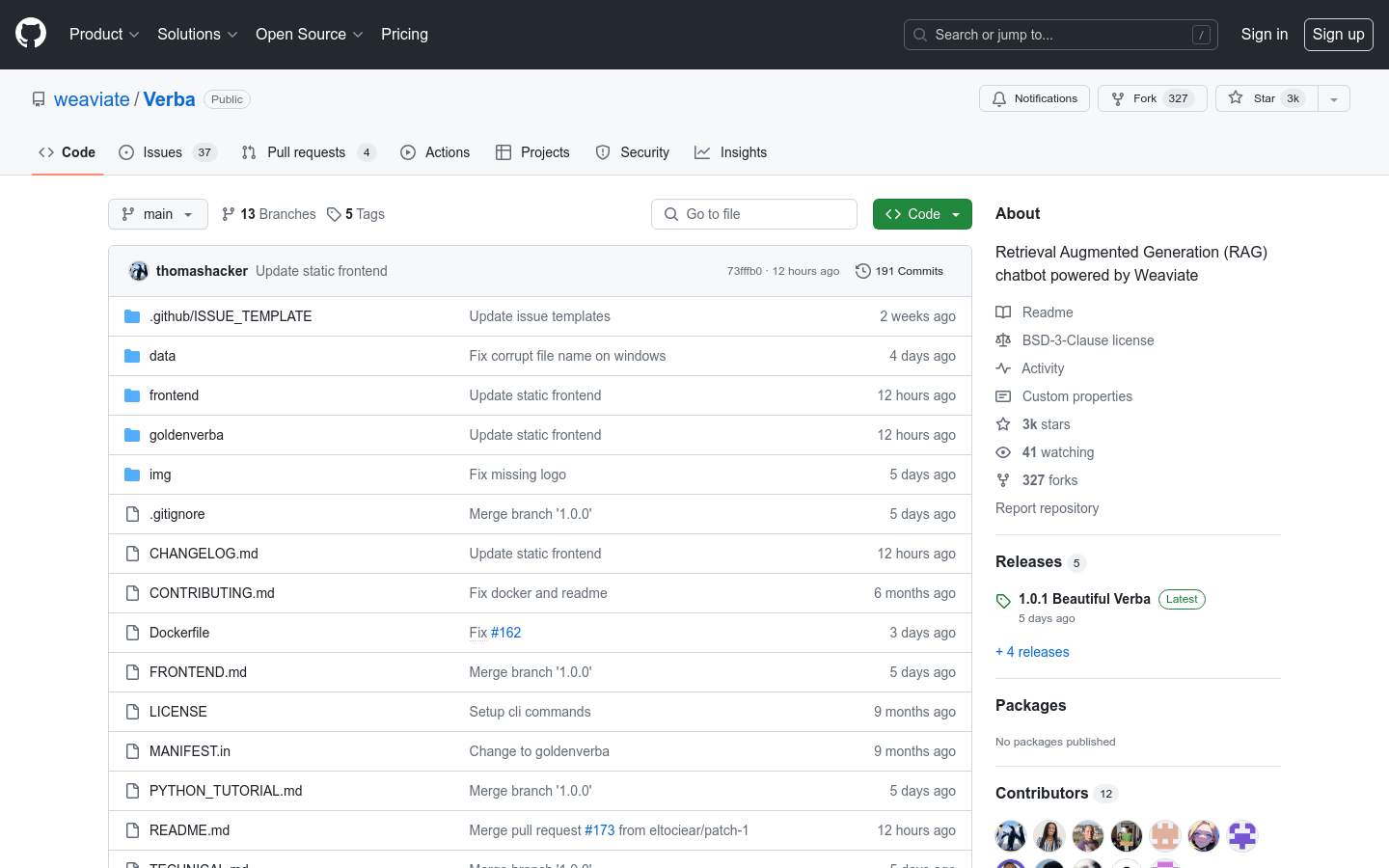1389x868 pixels.
Task: Switch to the Issues tab
Action: click(168, 152)
